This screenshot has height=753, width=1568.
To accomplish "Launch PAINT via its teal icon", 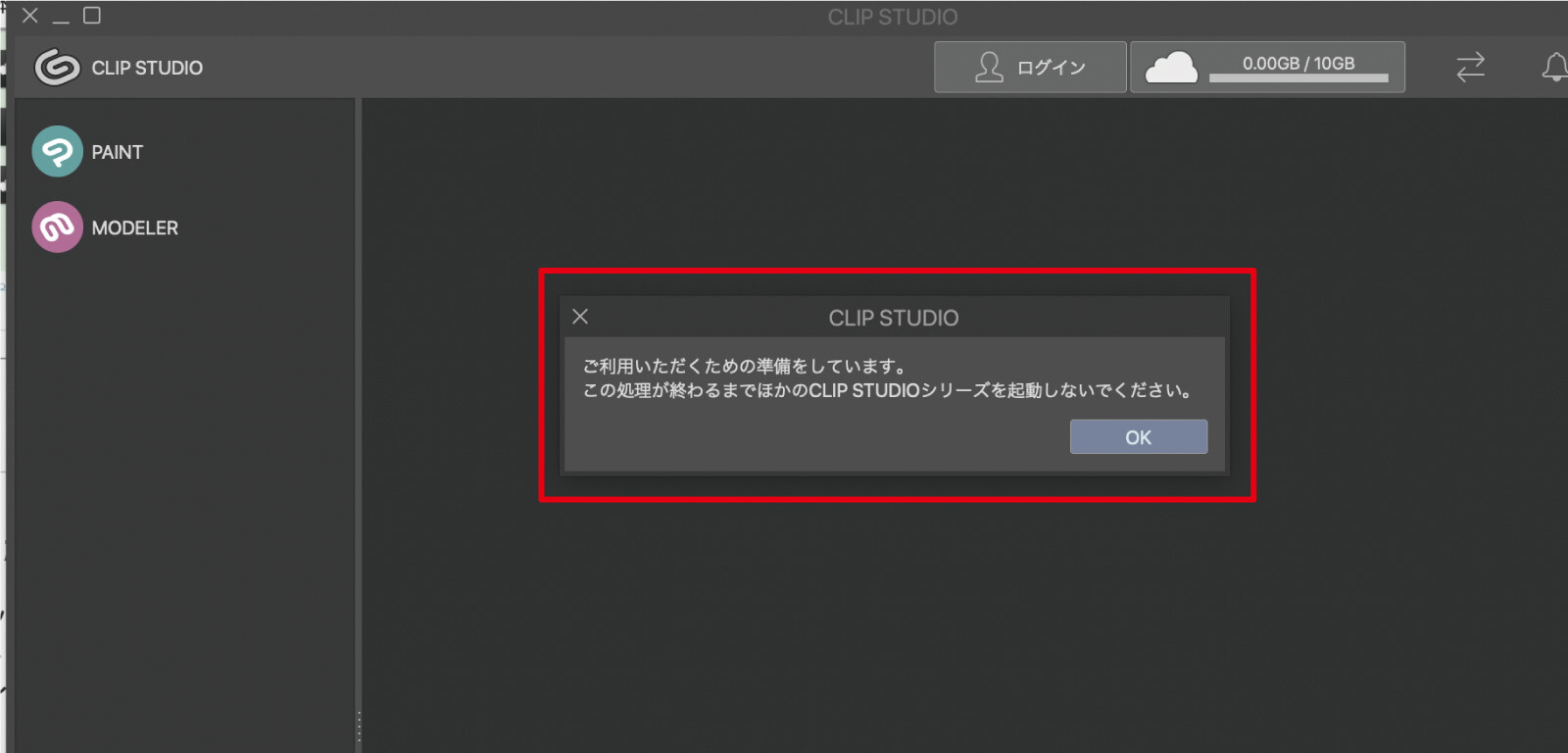I will (x=57, y=152).
